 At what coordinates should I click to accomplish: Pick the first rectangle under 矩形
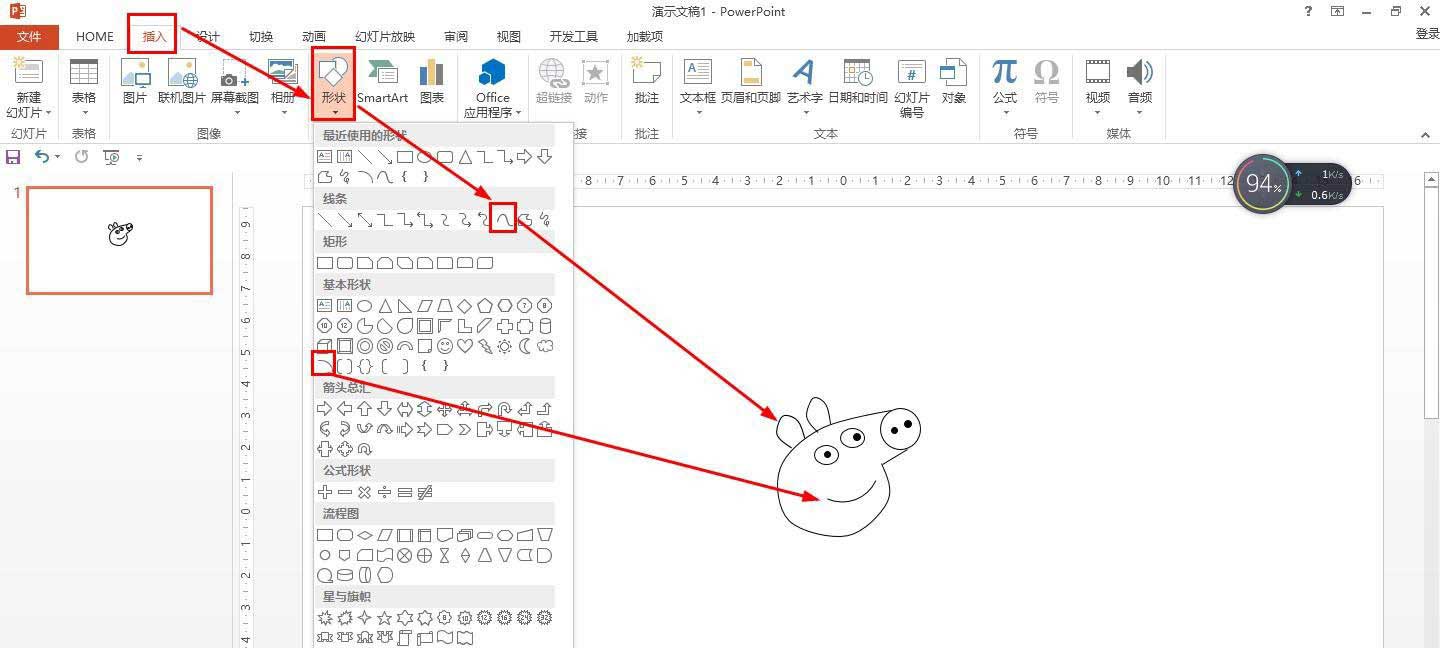pyautogui.click(x=325, y=263)
